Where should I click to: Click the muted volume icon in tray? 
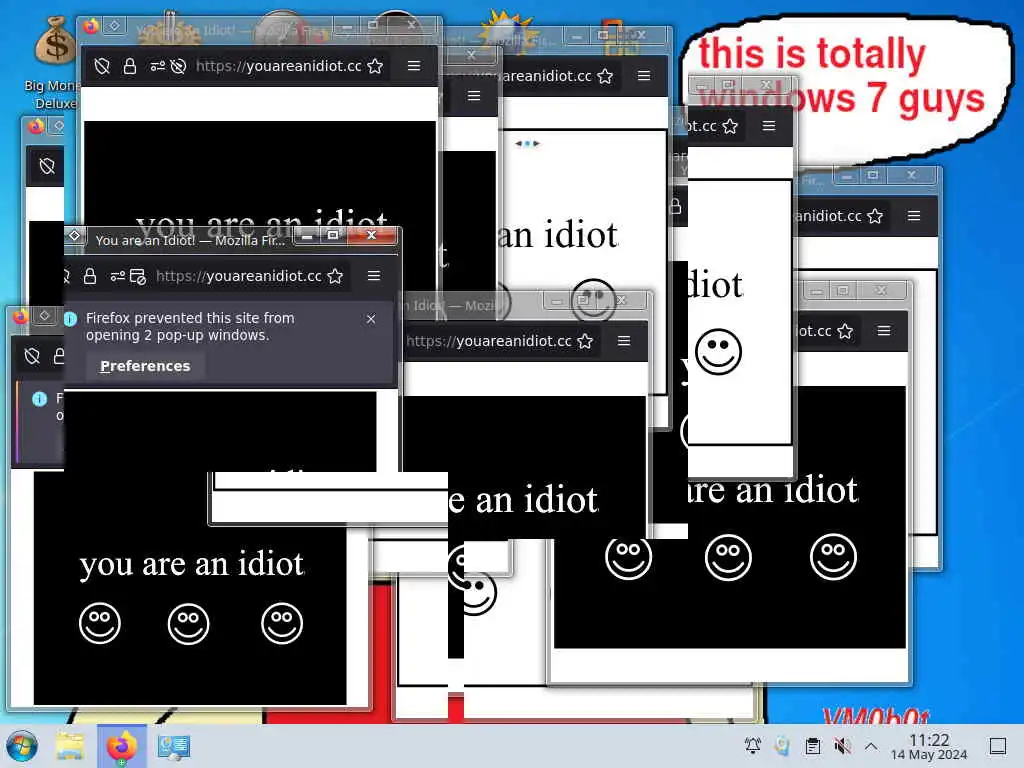click(x=842, y=745)
